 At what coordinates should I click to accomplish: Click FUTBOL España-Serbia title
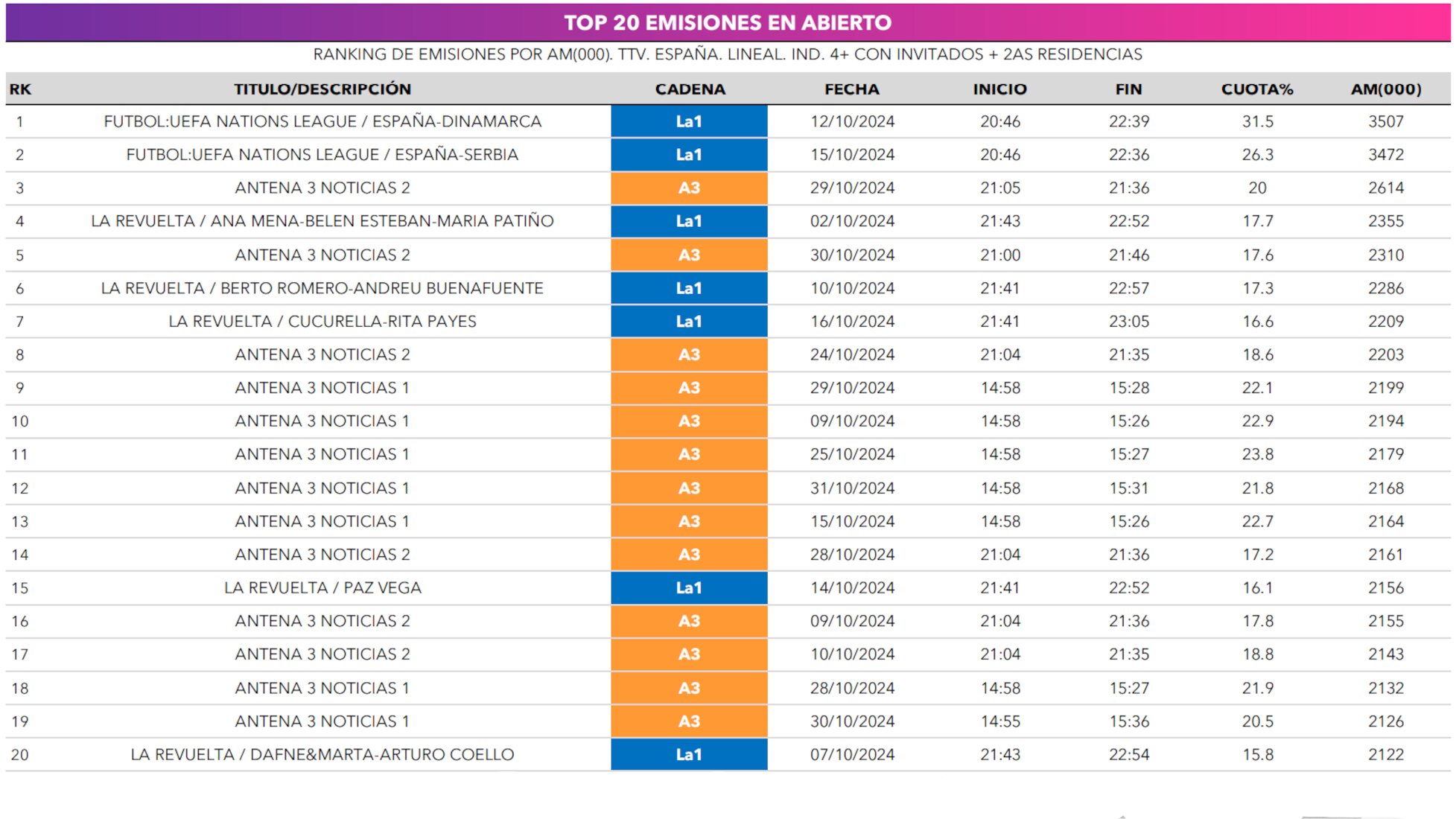(322, 155)
